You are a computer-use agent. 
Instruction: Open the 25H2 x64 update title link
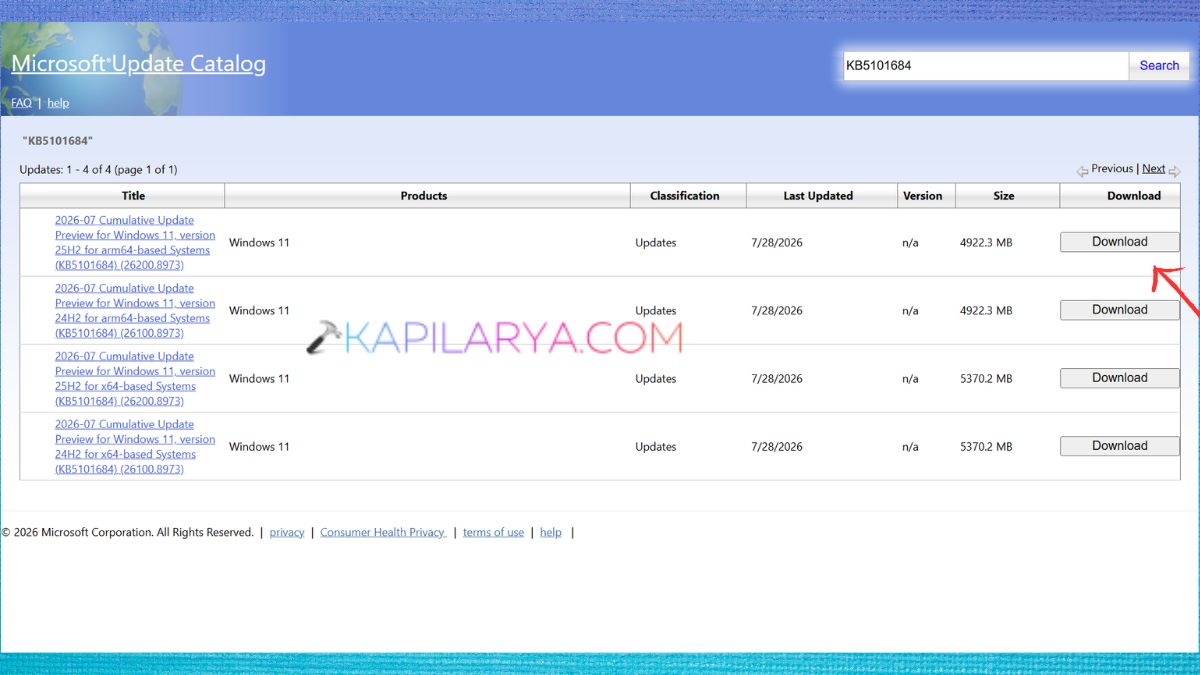pos(134,379)
